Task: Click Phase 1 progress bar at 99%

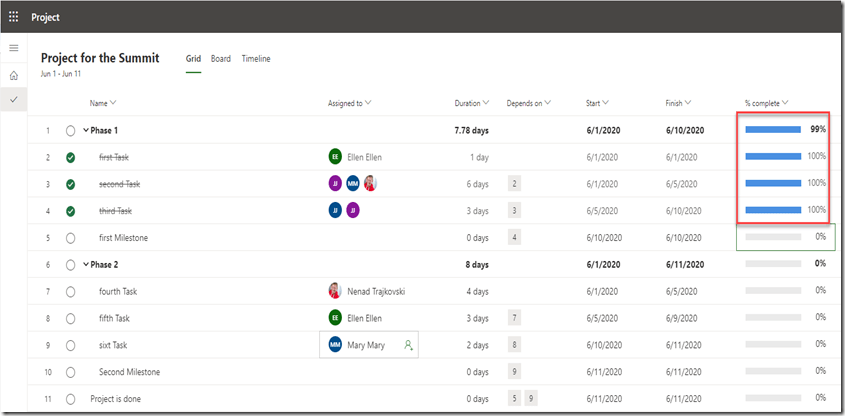Action: (773, 130)
